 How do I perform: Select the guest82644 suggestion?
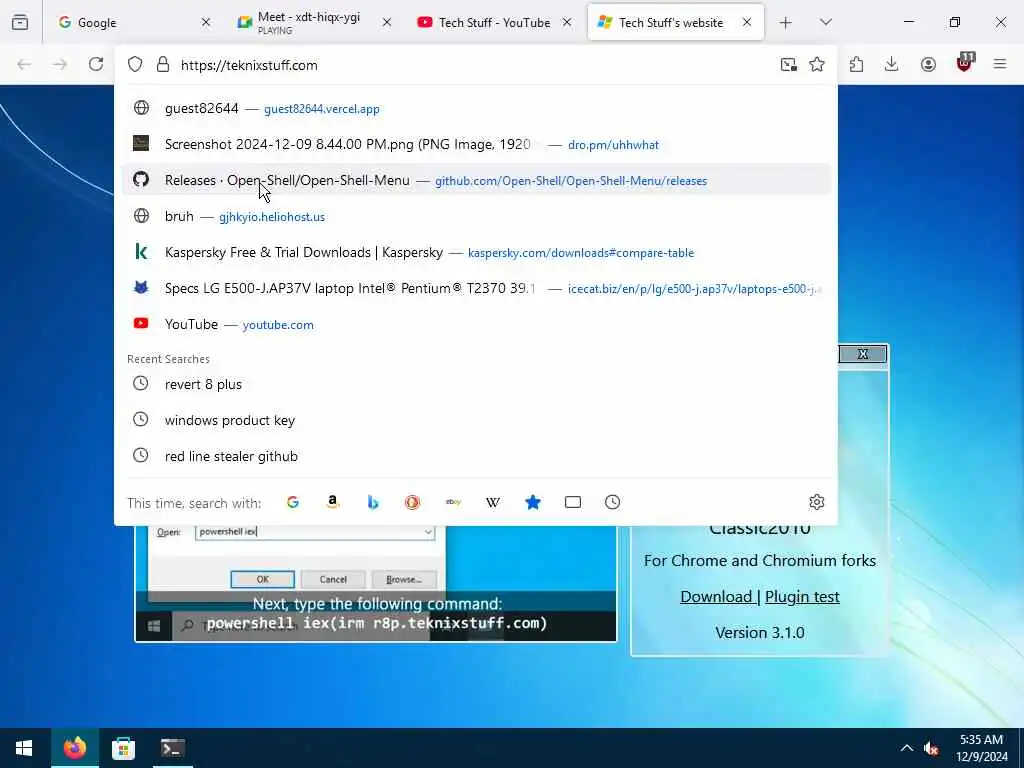[x=476, y=108]
